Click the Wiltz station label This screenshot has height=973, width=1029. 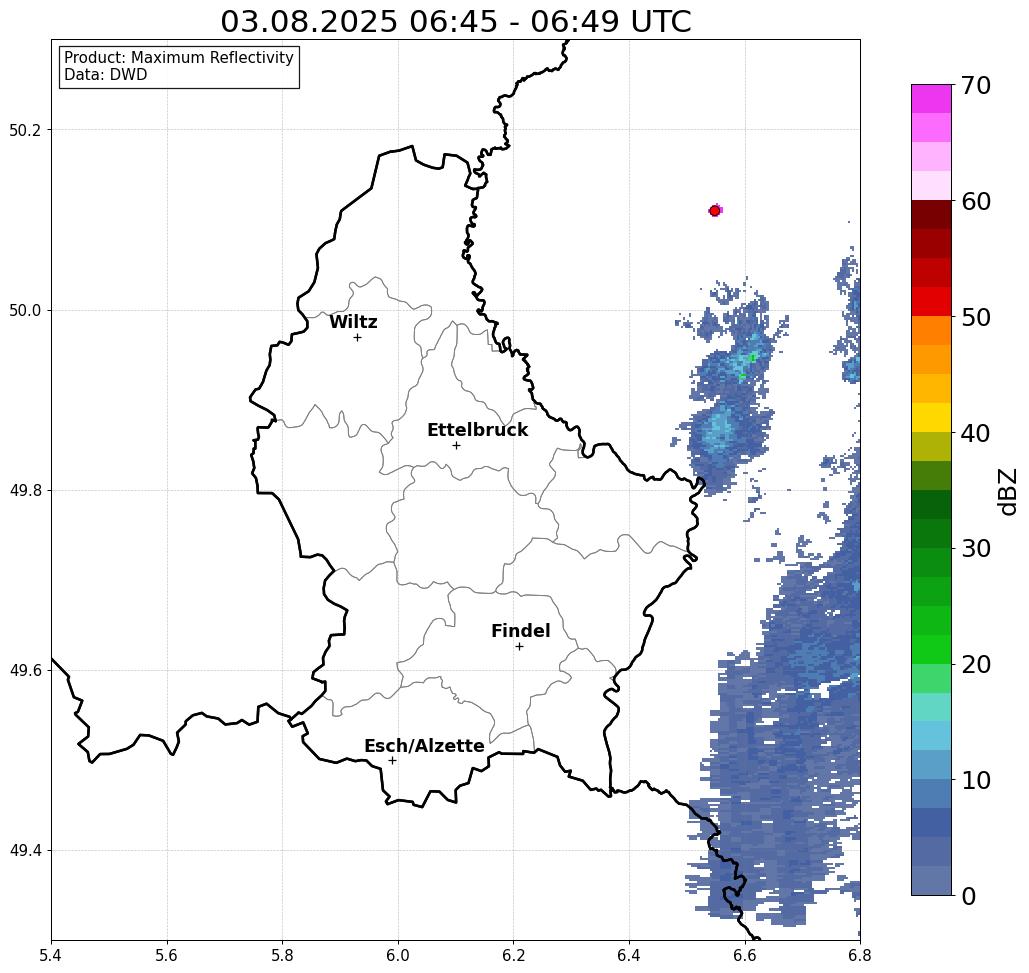point(353,322)
